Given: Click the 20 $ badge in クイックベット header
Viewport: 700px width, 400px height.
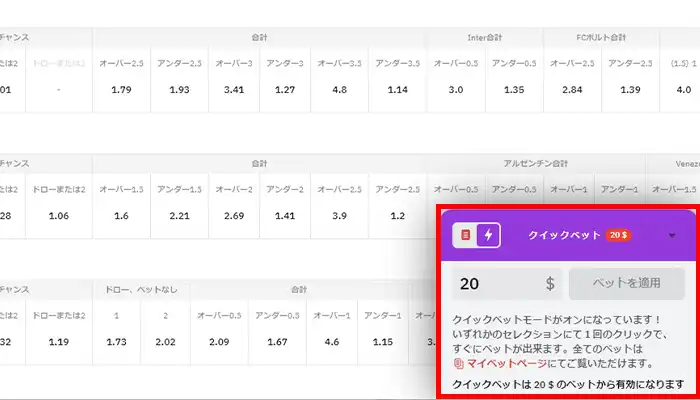Looking at the screenshot, I should tap(616, 235).
